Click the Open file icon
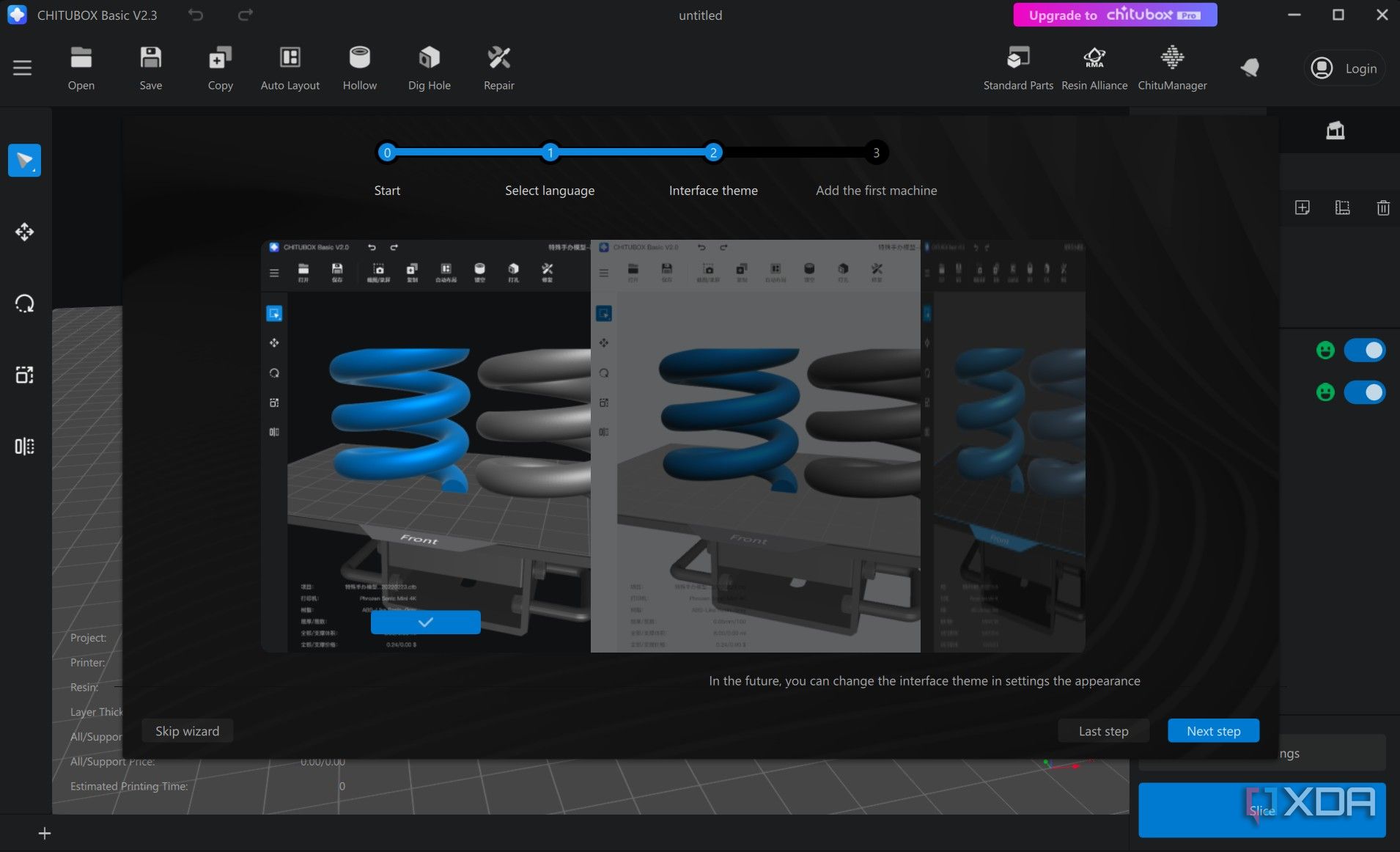Screen dimensions: 1400x852 point(81,68)
